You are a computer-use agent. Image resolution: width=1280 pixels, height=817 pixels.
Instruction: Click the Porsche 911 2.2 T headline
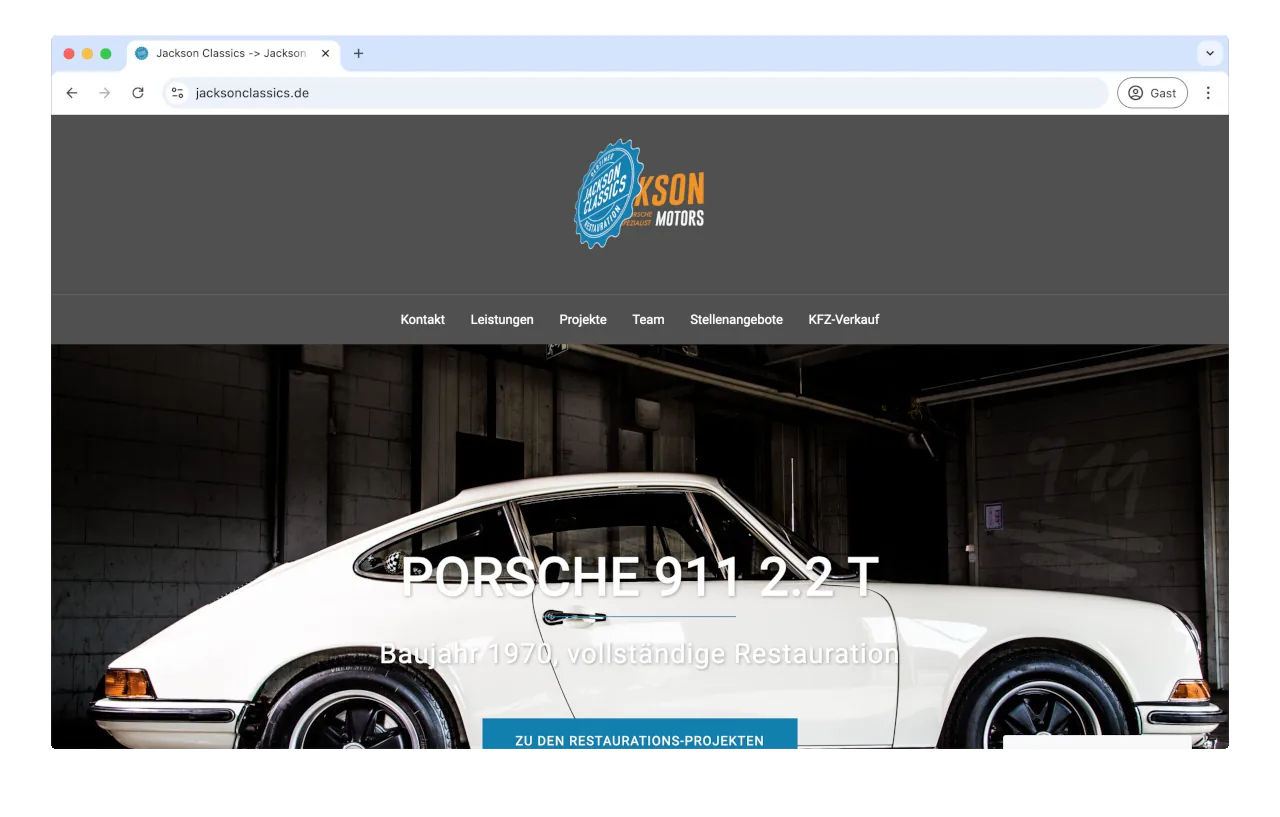point(639,577)
